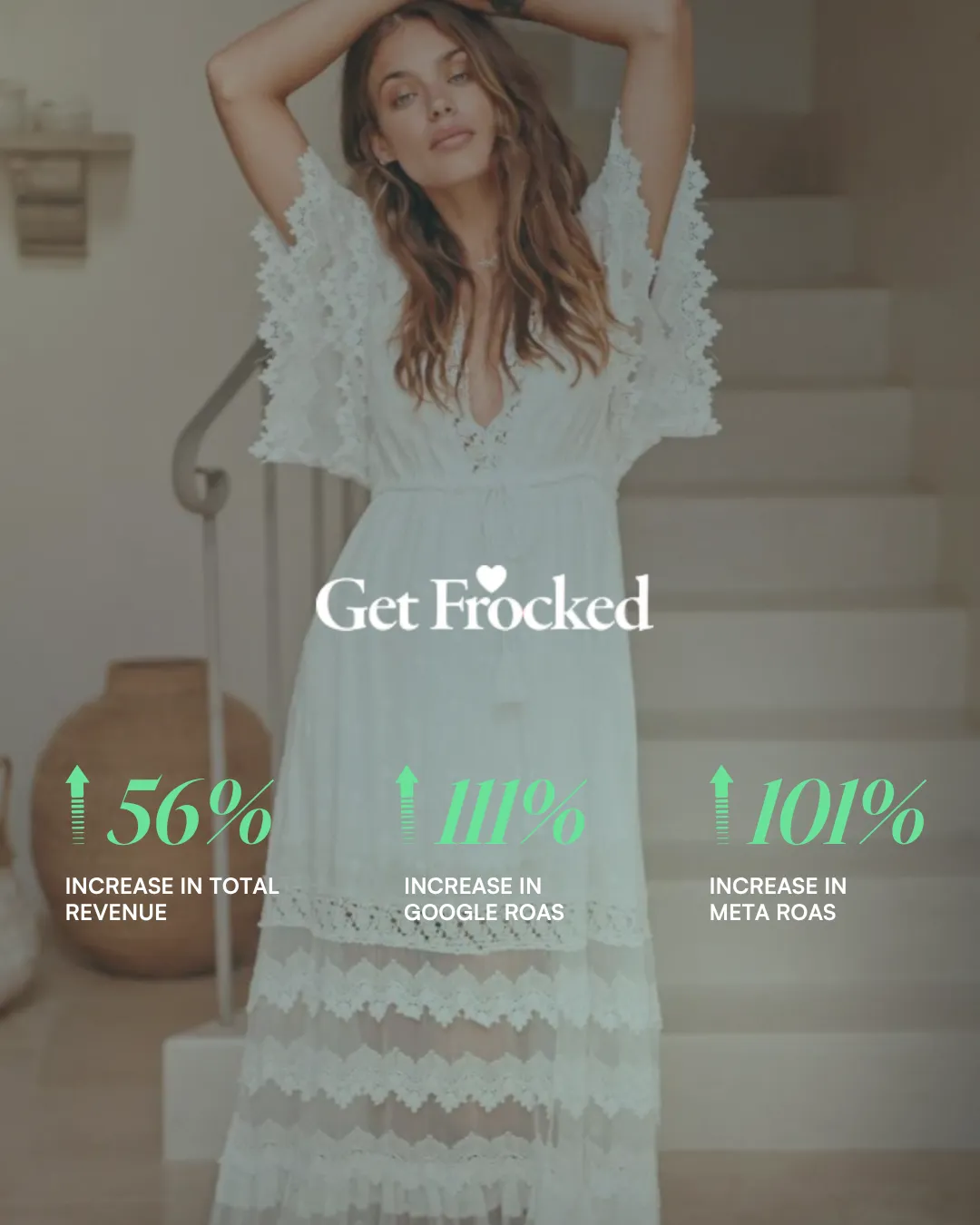Viewport: 980px width, 1225px height.
Task: Click the Get Frocked logo
Action: [484, 599]
